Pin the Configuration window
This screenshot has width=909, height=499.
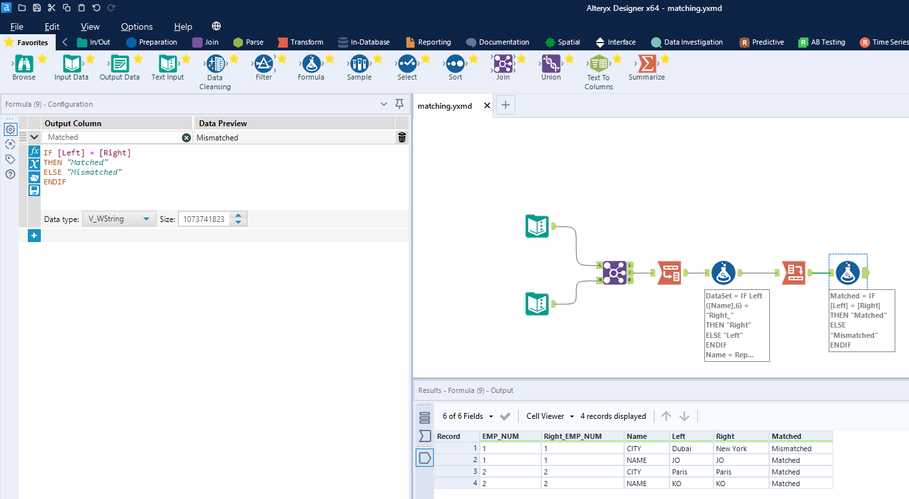tap(399, 104)
